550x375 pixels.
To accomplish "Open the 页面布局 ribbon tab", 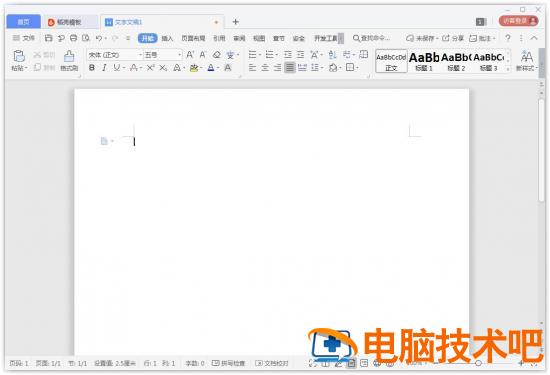I will click(193, 38).
